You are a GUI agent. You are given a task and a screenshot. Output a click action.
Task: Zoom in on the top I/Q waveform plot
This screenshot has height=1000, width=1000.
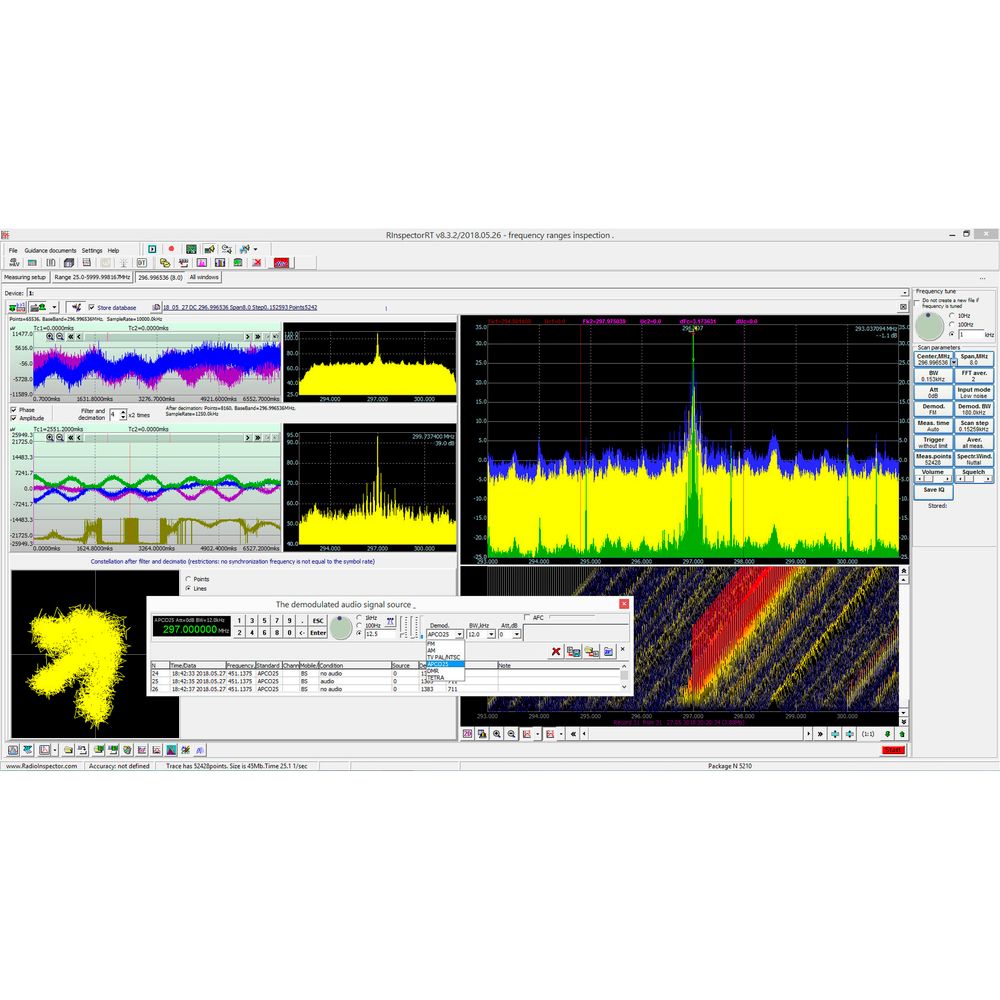50,336
